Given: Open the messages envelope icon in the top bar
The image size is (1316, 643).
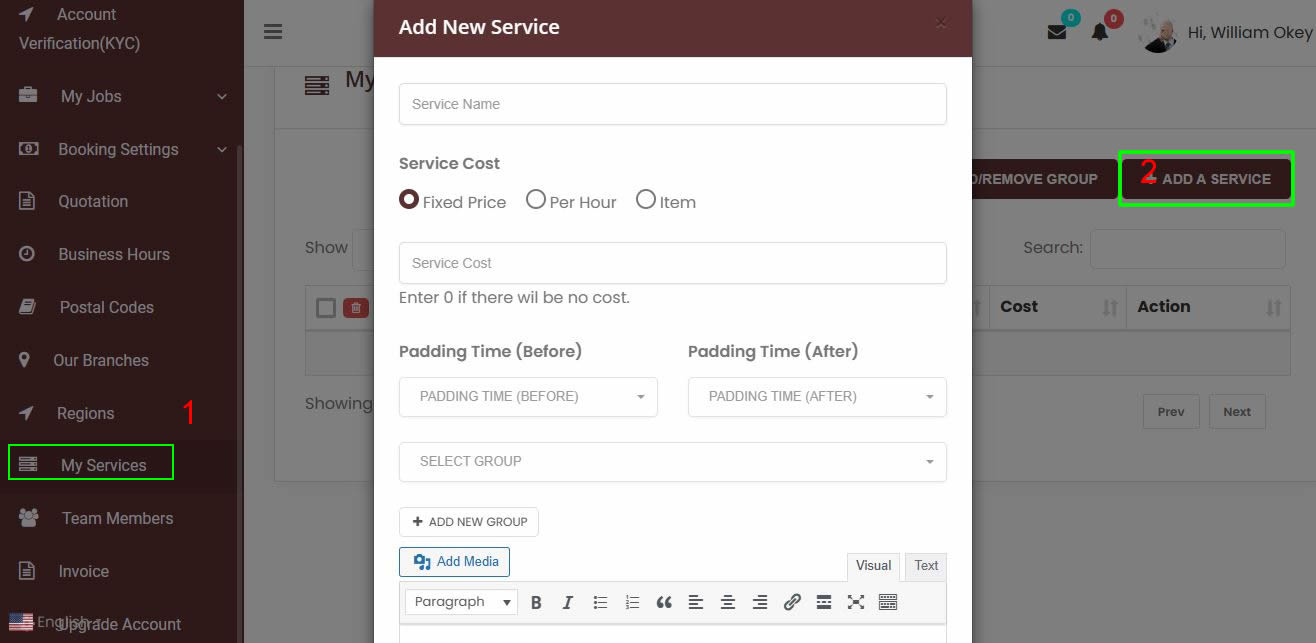Looking at the screenshot, I should click(x=1056, y=31).
